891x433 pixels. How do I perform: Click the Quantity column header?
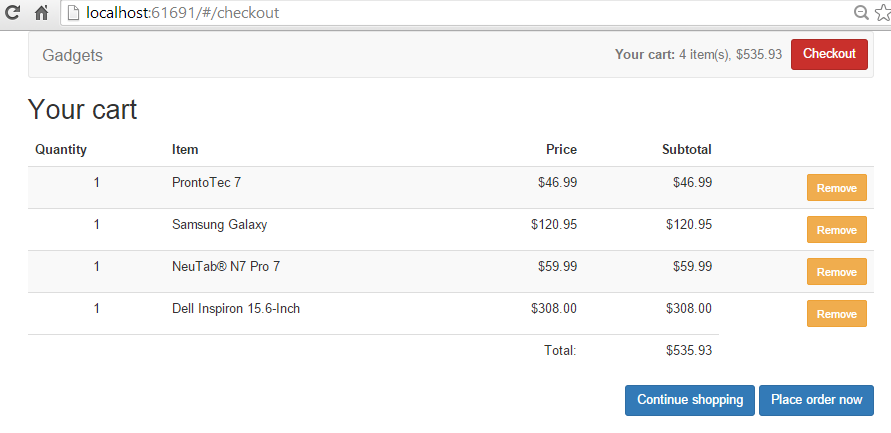point(61,150)
